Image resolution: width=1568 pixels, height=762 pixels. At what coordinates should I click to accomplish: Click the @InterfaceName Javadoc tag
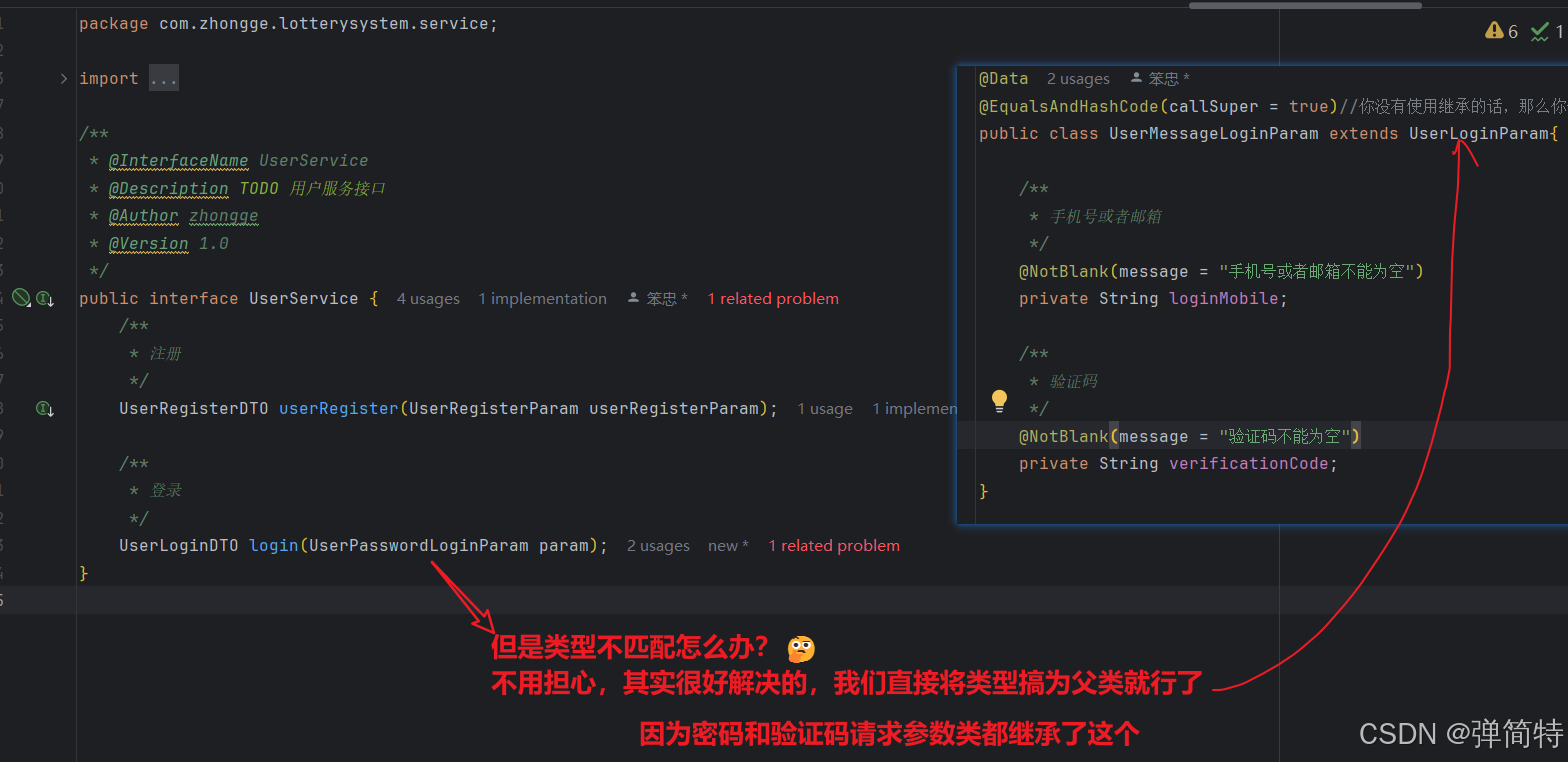(x=179, y=160)
